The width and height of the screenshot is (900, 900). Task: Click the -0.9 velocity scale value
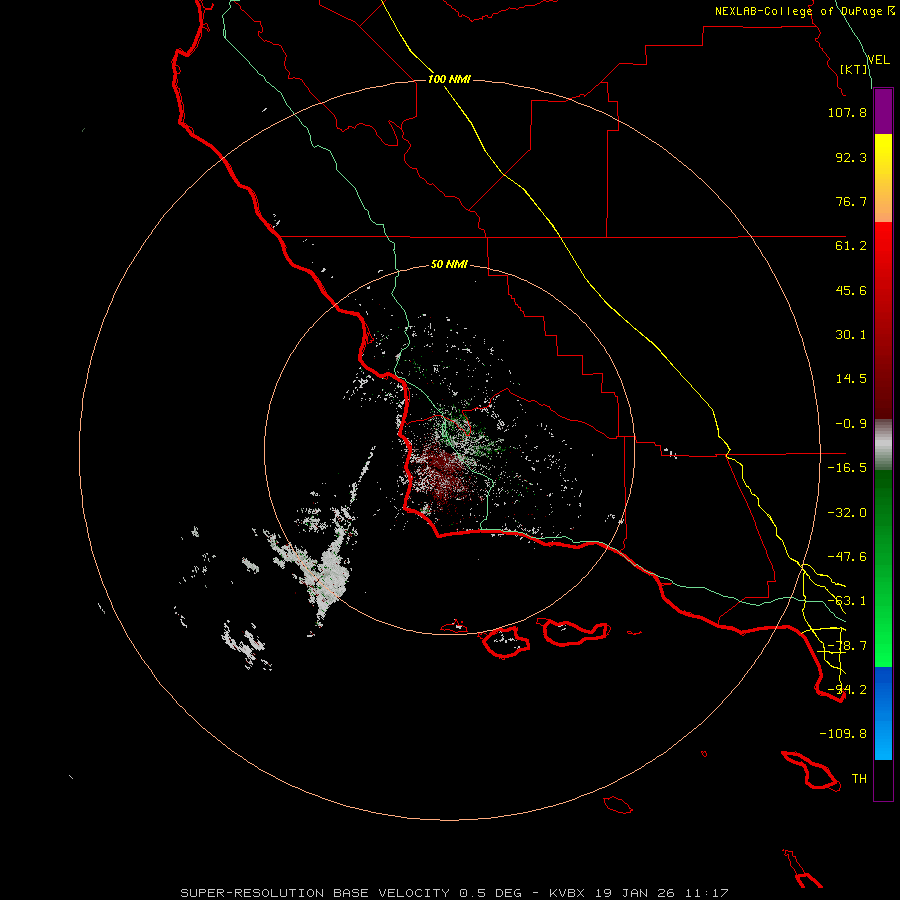[x=851, y=424]
